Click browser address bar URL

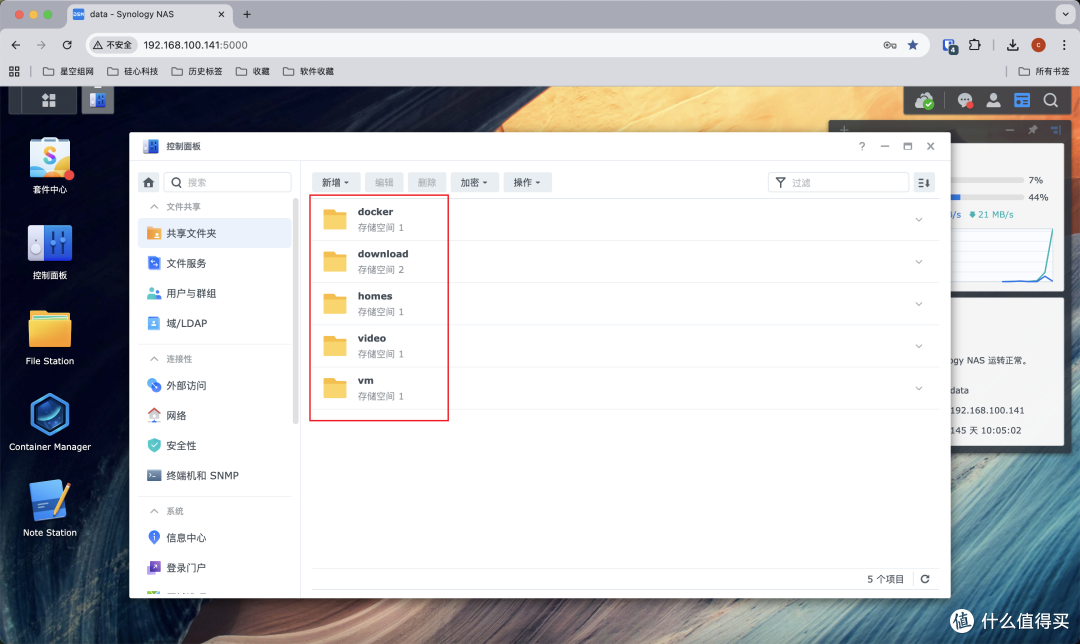(196, 45)
